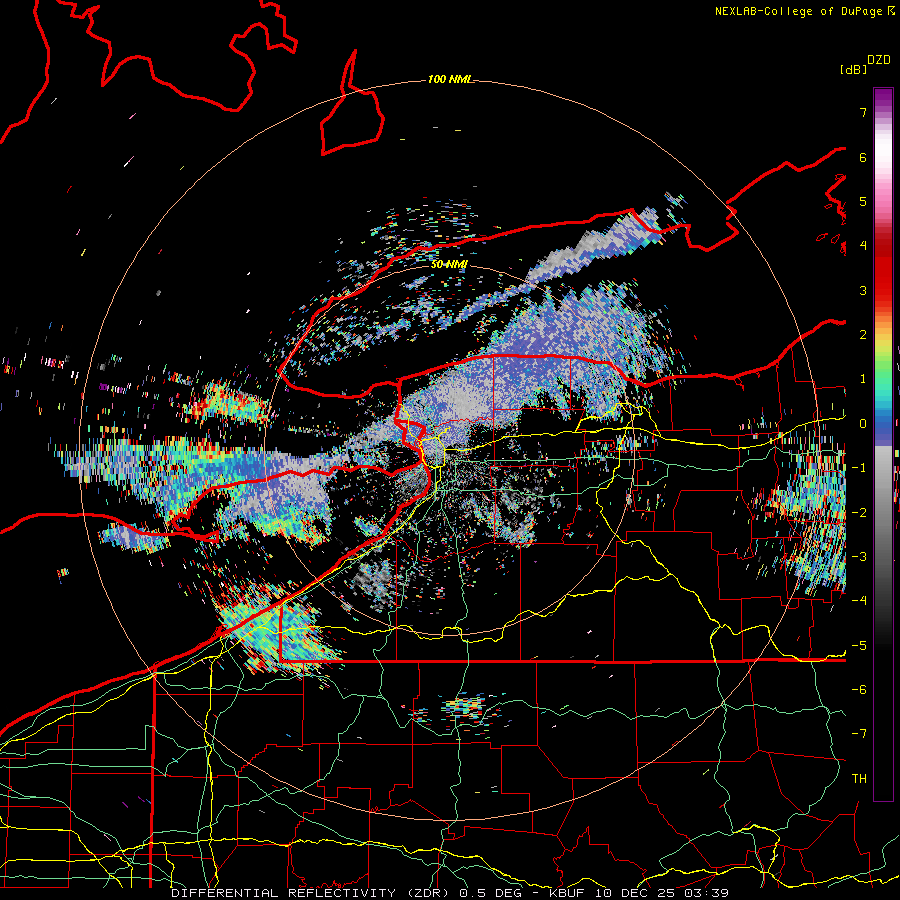900x900 pixels.
Task: Click the 100 NMI range ring label
Action: pos(451,79)
